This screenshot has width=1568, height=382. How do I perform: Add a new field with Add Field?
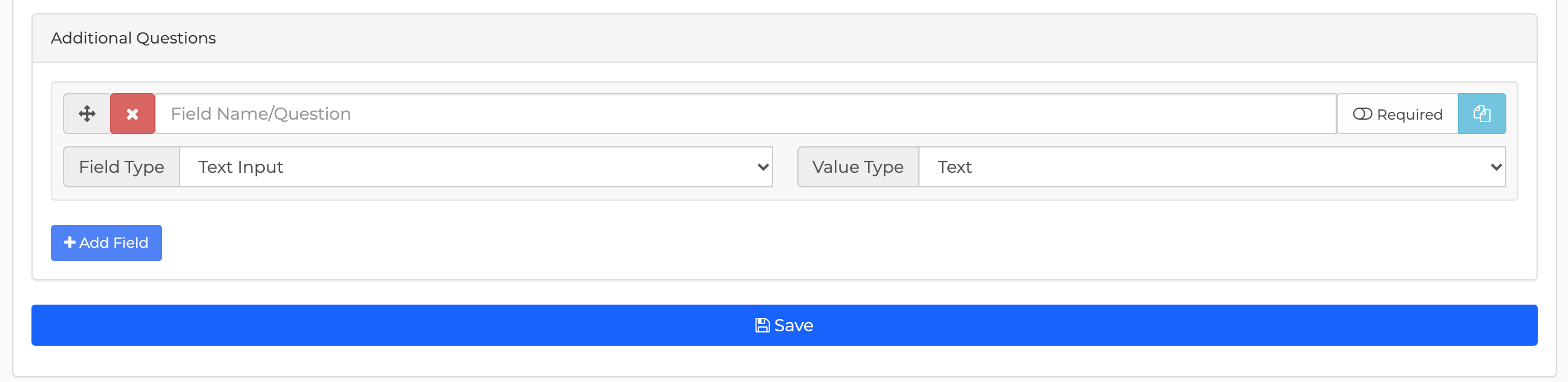[x=106, y=243]
